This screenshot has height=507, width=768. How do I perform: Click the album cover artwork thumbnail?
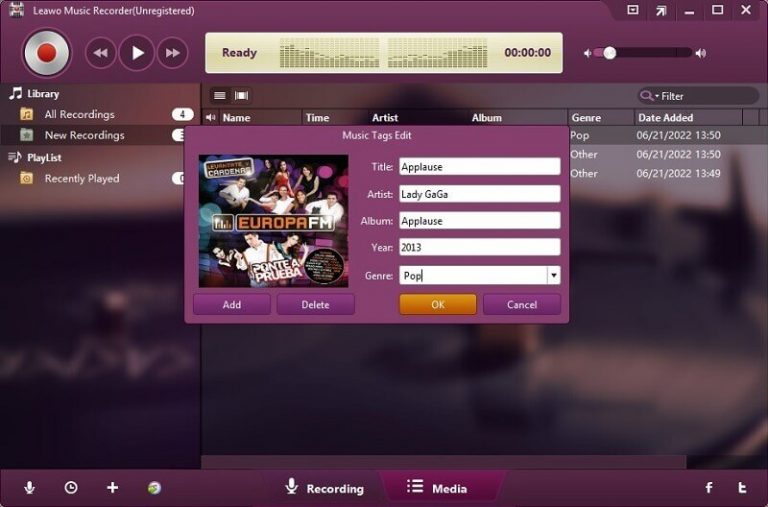point(273,221)
